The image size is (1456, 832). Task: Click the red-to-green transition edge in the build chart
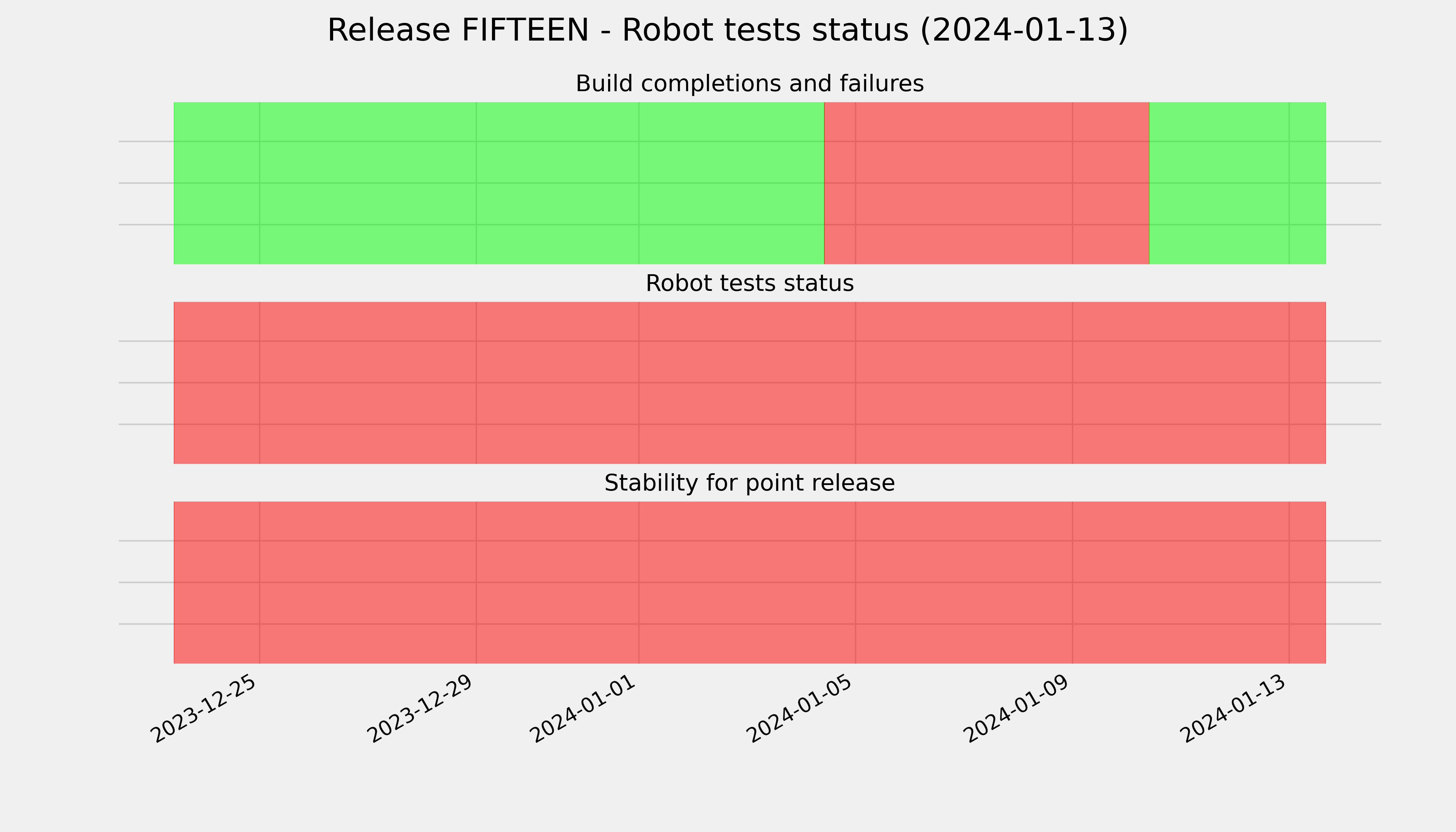point(1149,183)
